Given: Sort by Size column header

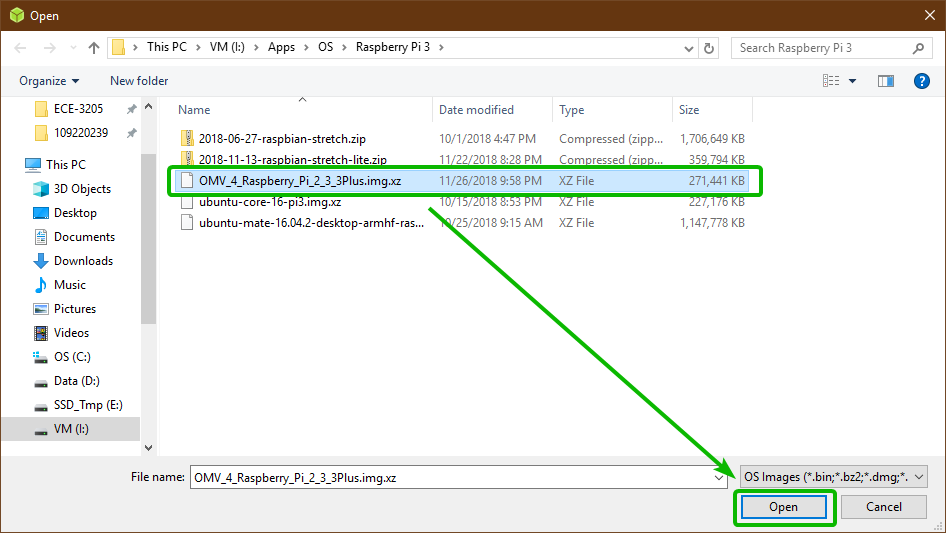Looking at the screenshot, I should pos(688,110).
